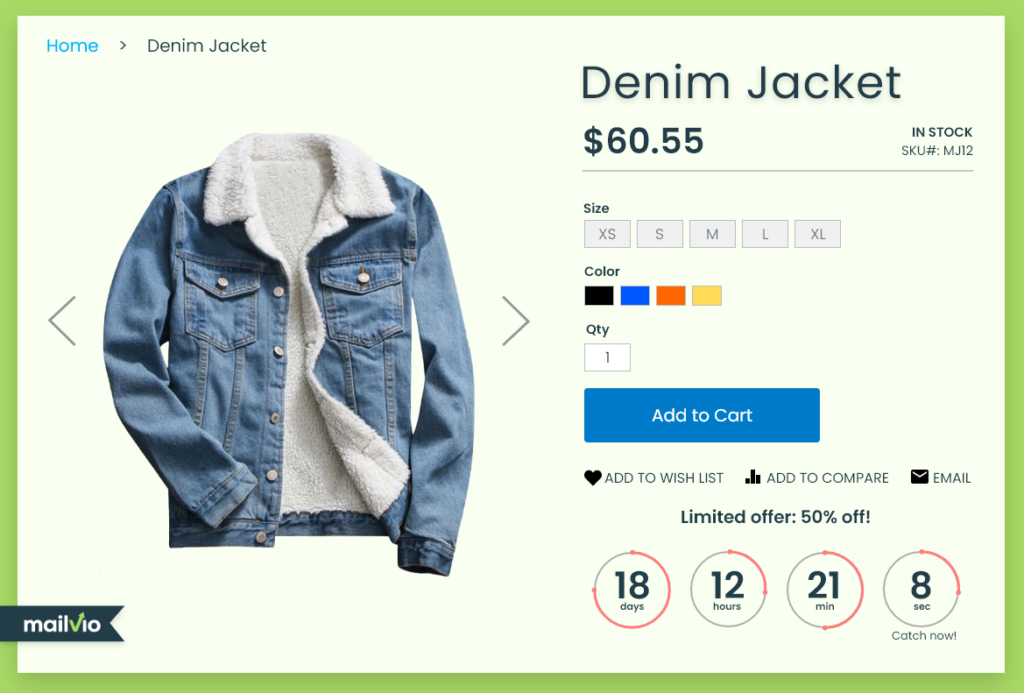Show previous product image with left arrow
1024x693 pixels.
(63, 321)
